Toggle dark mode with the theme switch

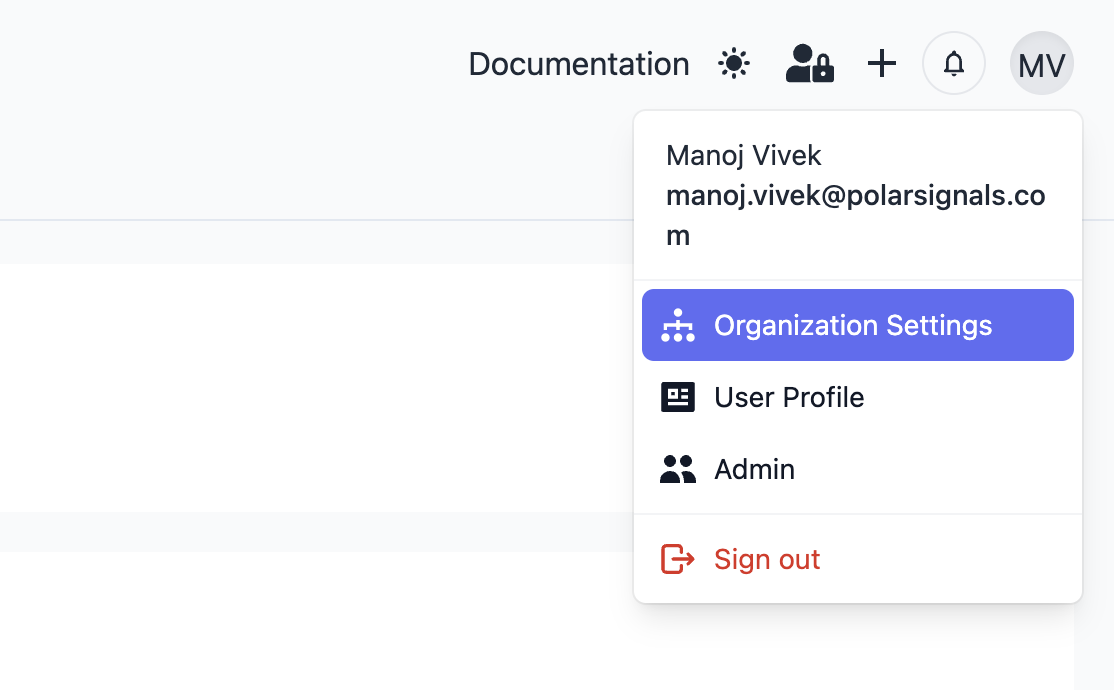[x=733, y=63]
